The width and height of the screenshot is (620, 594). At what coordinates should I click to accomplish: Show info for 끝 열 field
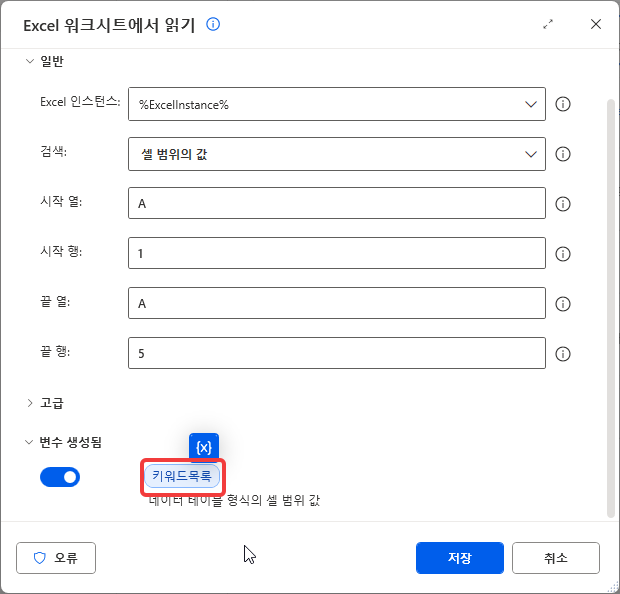[x=563, y=304]
